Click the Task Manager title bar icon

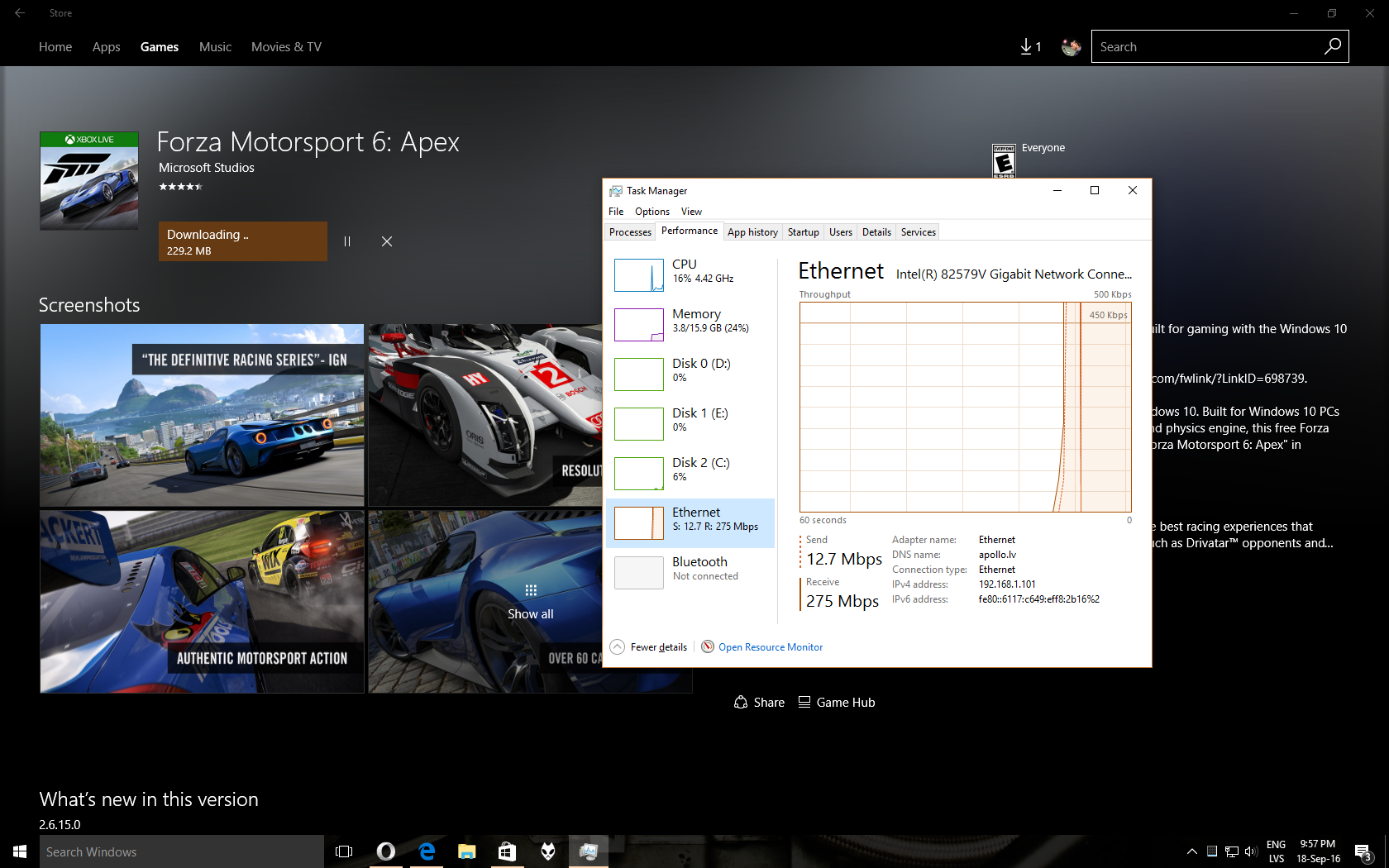tap(615, 191)
